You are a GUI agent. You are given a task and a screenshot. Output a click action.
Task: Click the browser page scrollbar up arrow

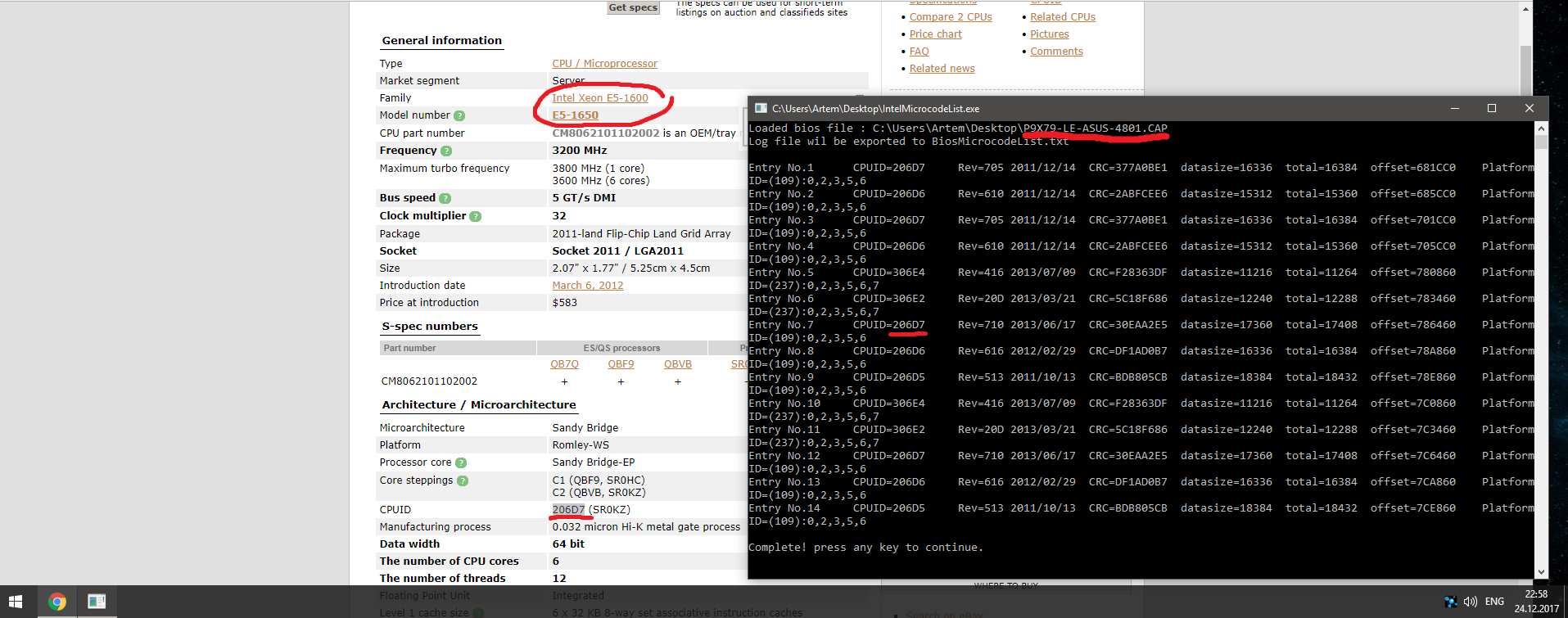tap(1525, 9)
